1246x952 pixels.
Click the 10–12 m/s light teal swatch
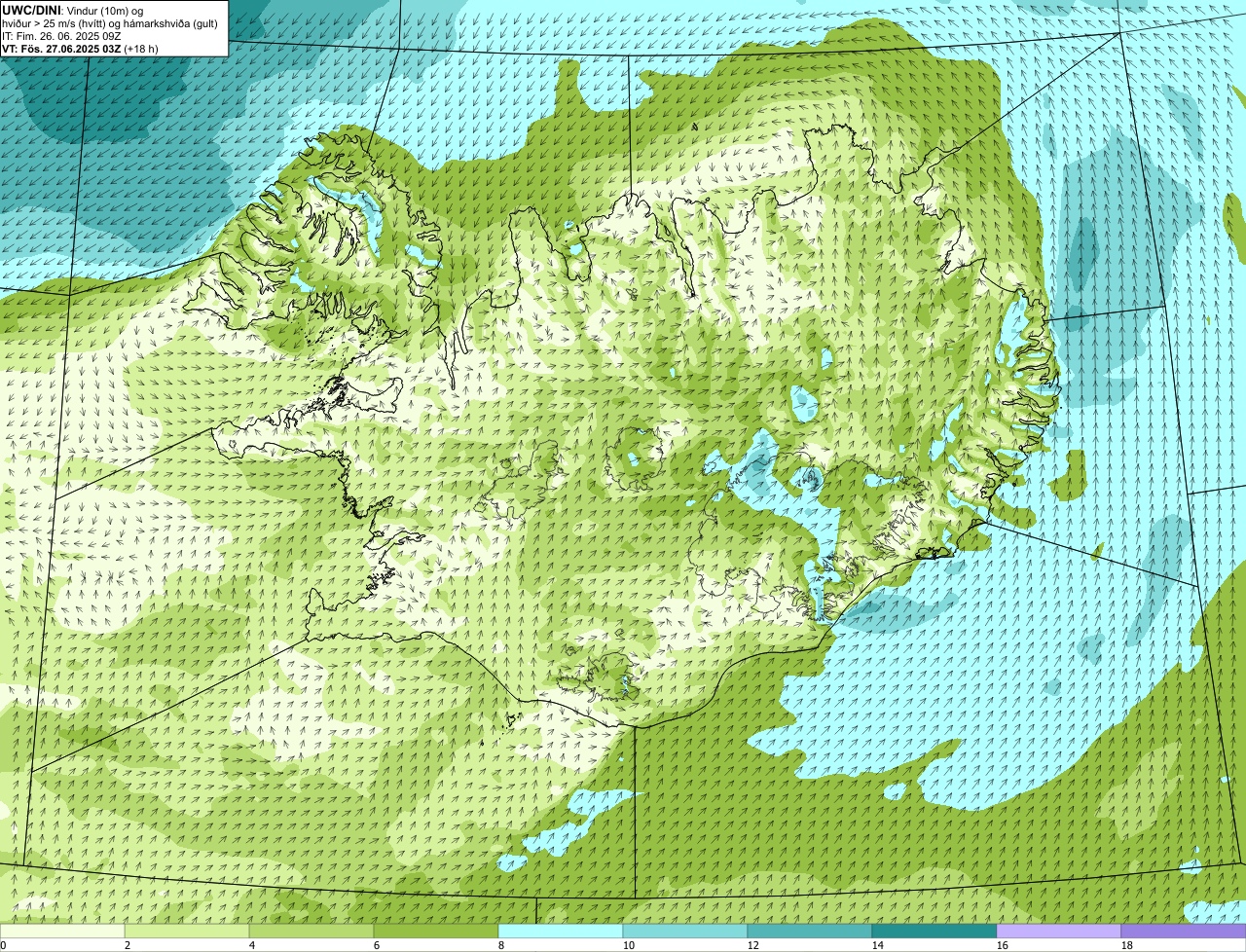click(x=685, y=931)
